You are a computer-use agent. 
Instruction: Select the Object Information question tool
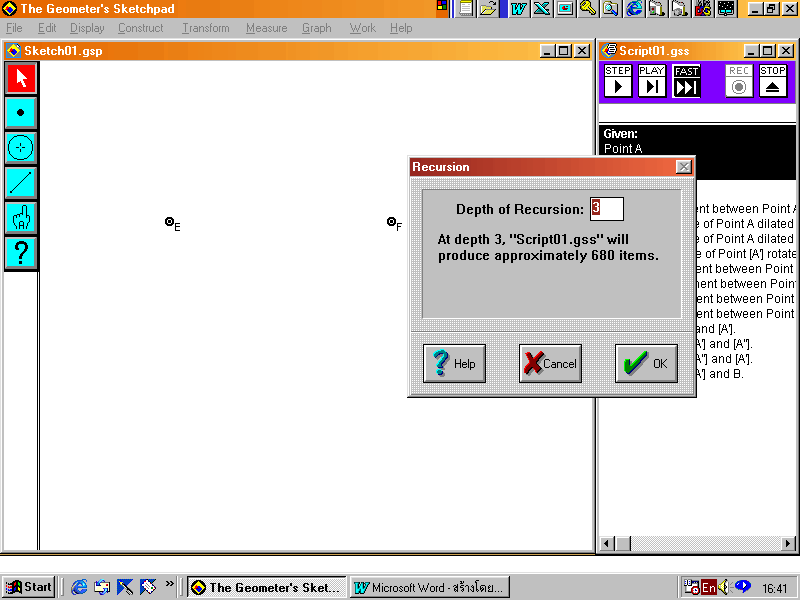pos(21,252)
